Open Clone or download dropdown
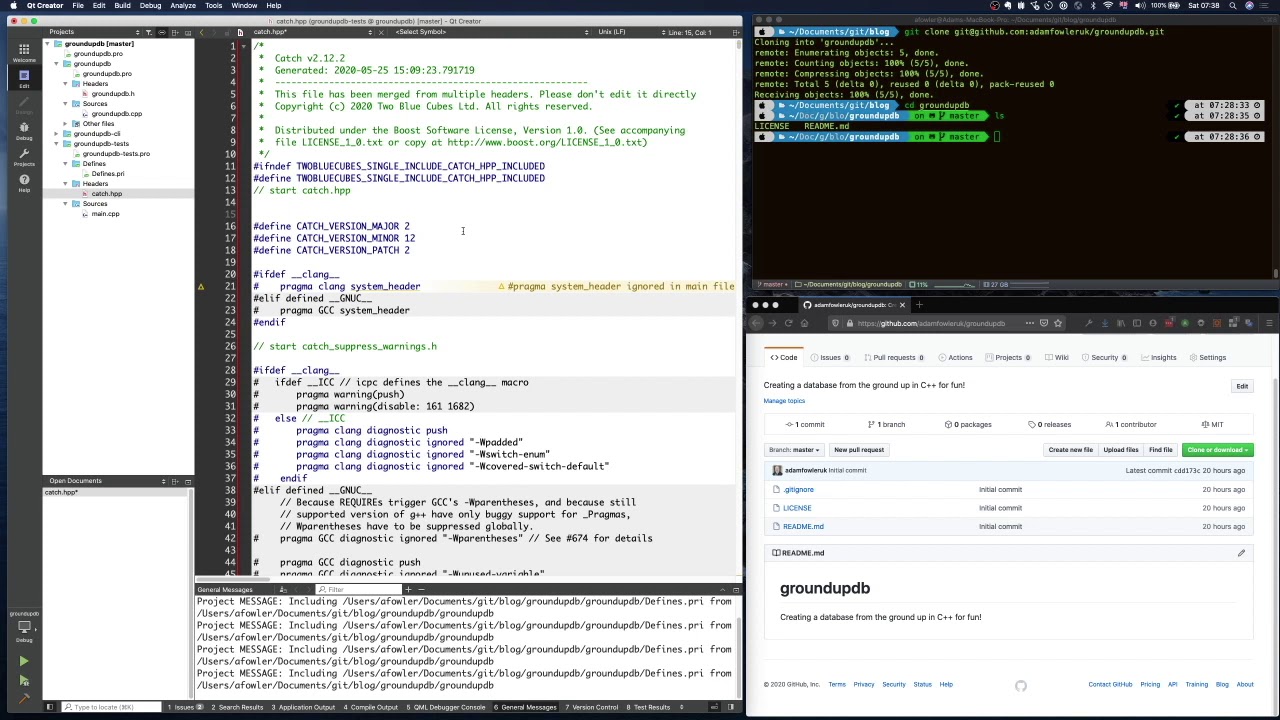The height and width of the screenshot is (720, 1280). coord(1217,450)
